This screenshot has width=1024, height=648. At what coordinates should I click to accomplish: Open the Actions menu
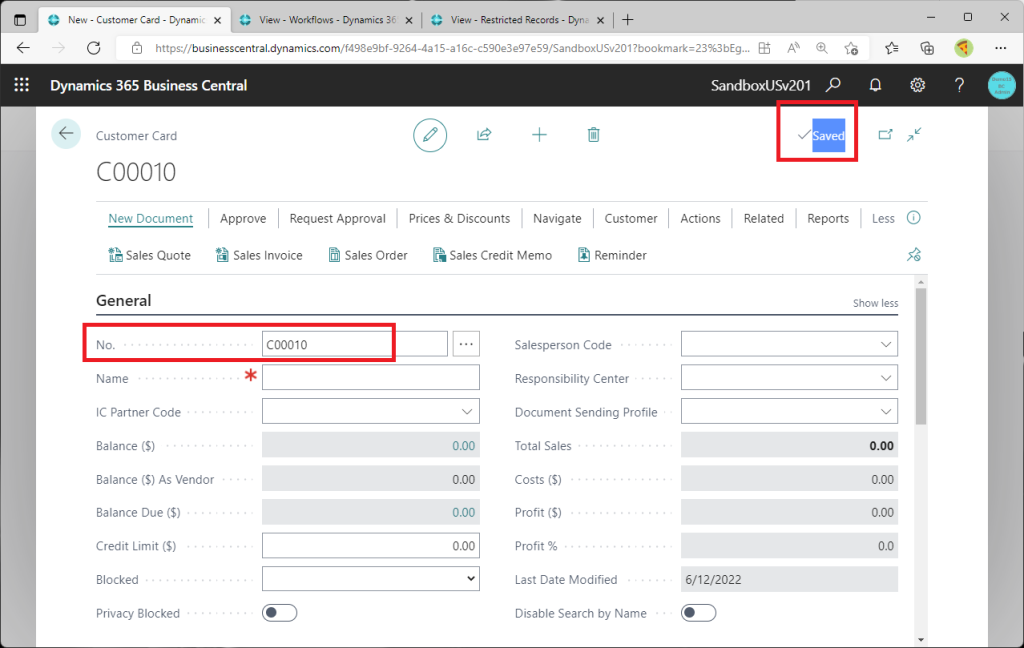pos(700,218)
